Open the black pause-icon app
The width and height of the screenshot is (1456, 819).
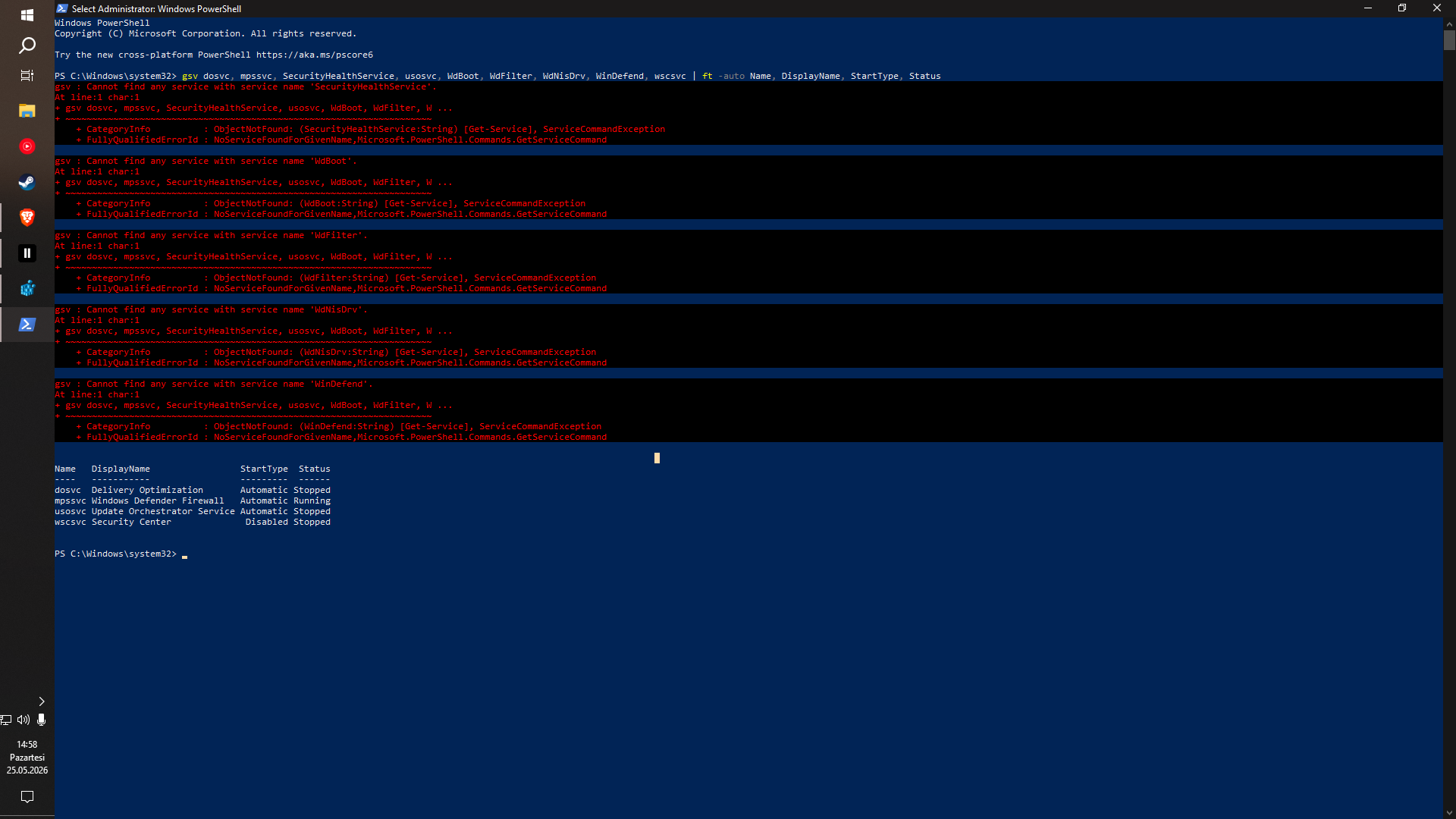point(27,253)
